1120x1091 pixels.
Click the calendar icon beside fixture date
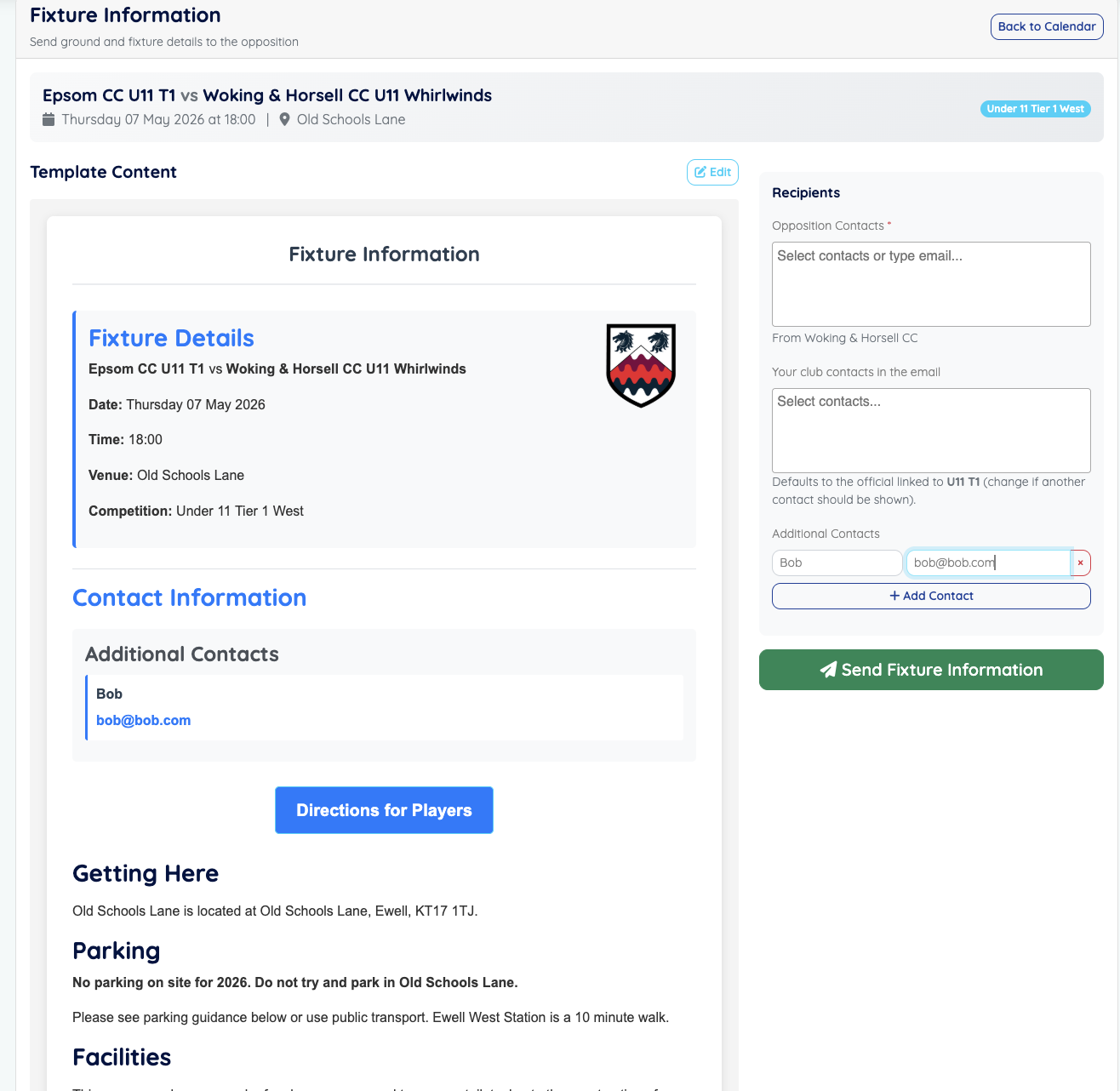pyautogui.click(x=49, y=119)
